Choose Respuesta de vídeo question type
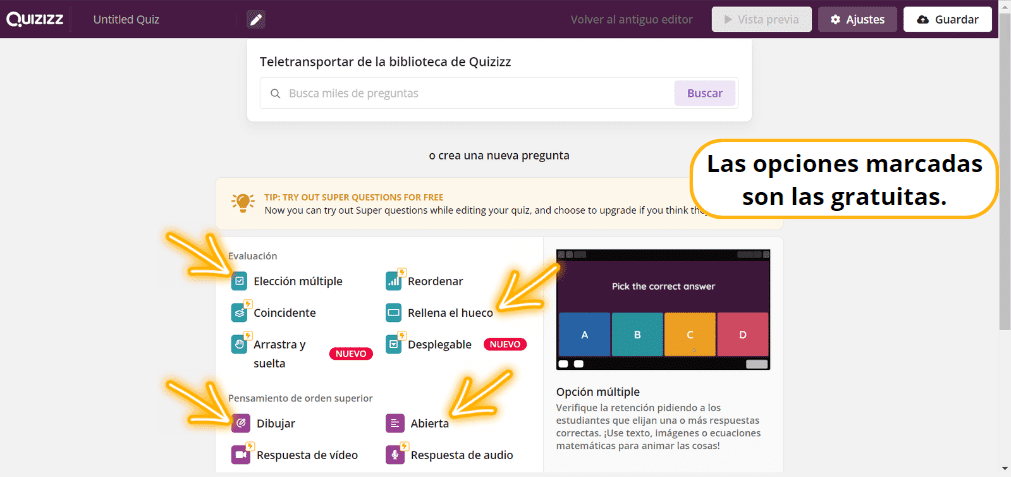Image resolution: width=1011 pixels, height=477 pixels. (x=307, y=455)
